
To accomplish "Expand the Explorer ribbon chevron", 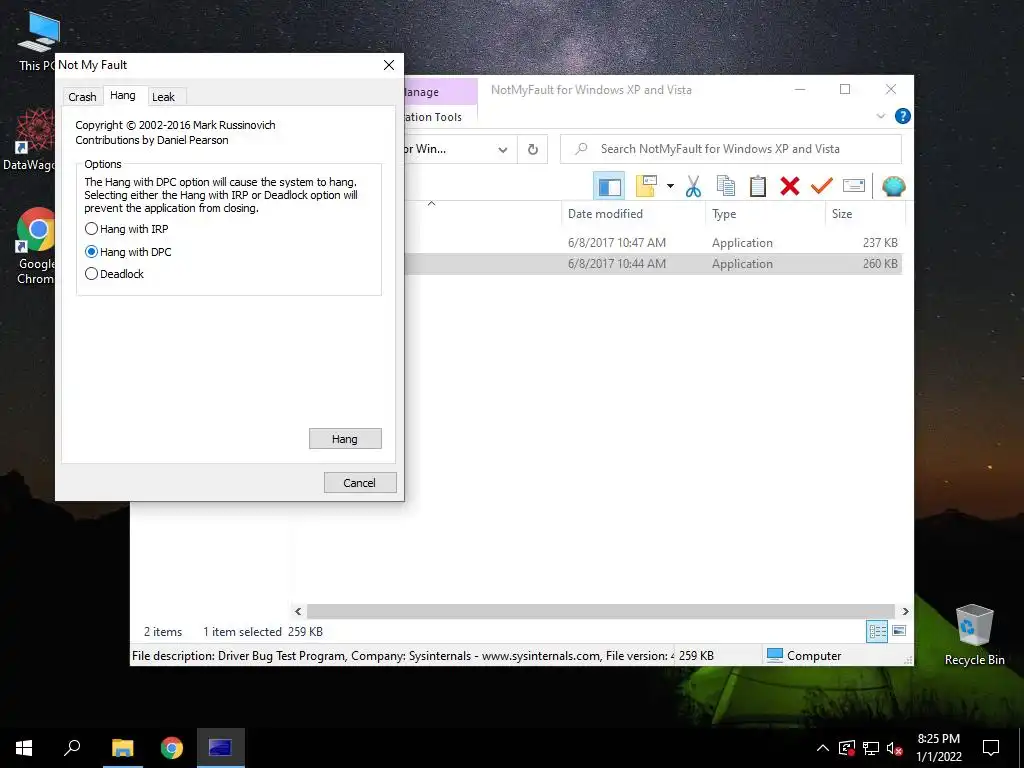I will pos(880,116).
